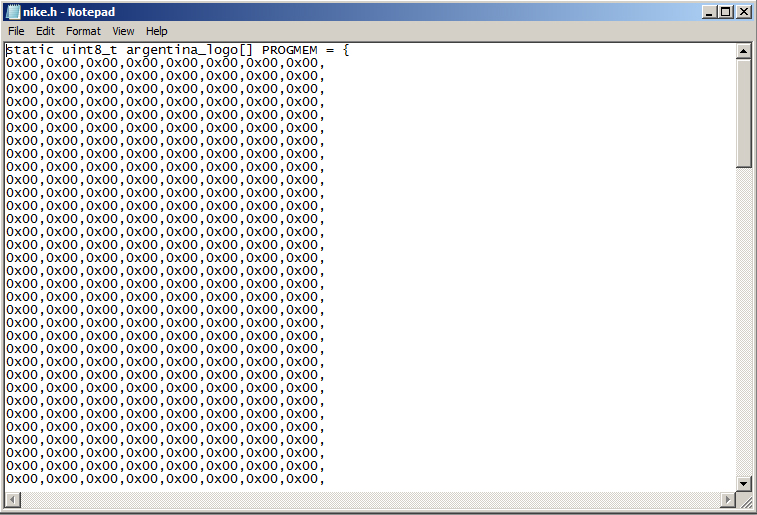Minimize the Notepad window
757x515 pixels.
click(709, 12)
